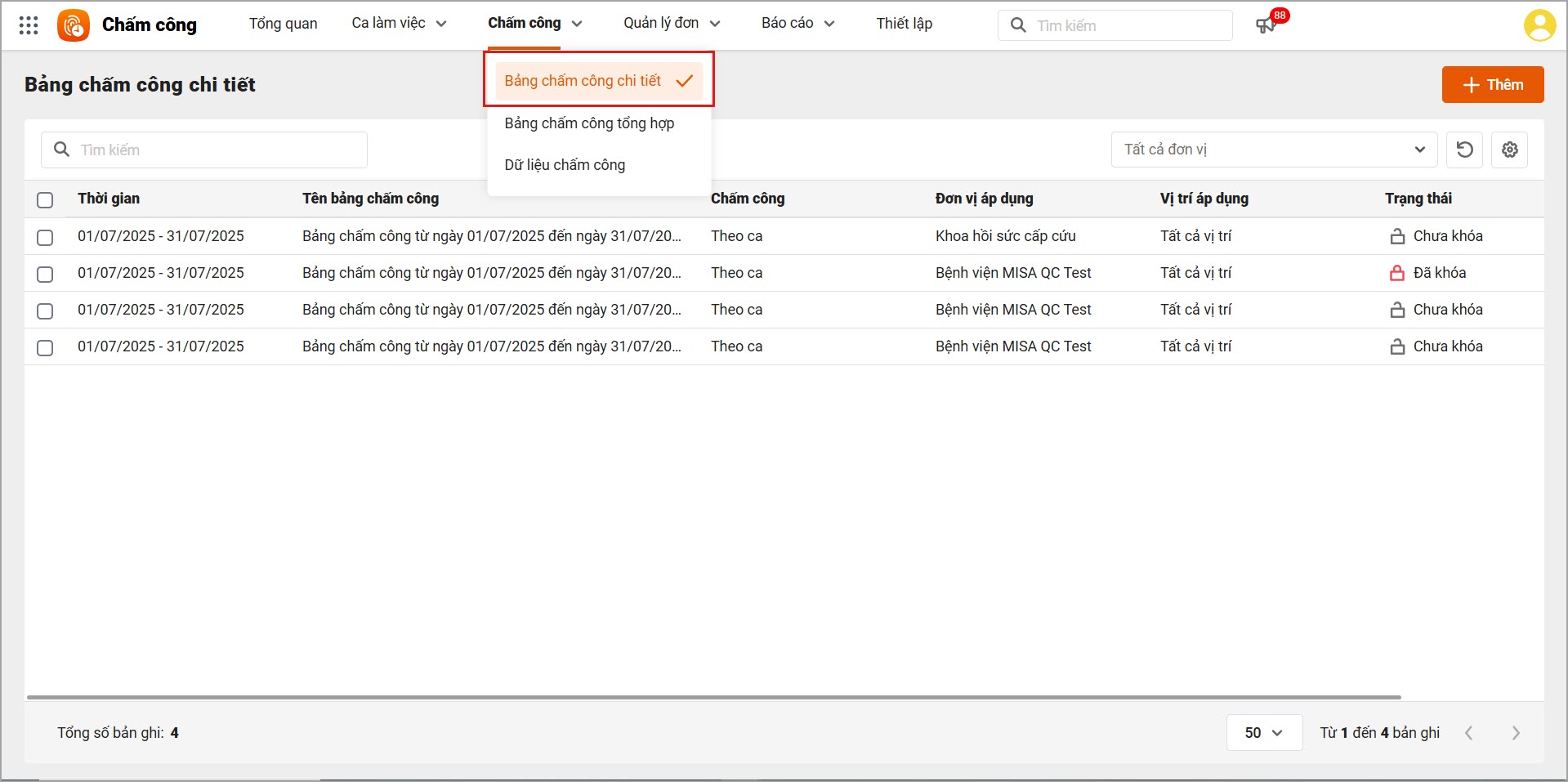The height and width of the screenshot is (782, 1568).
Task: Toggle the select-all header checkbox
Action: point(45,199)
